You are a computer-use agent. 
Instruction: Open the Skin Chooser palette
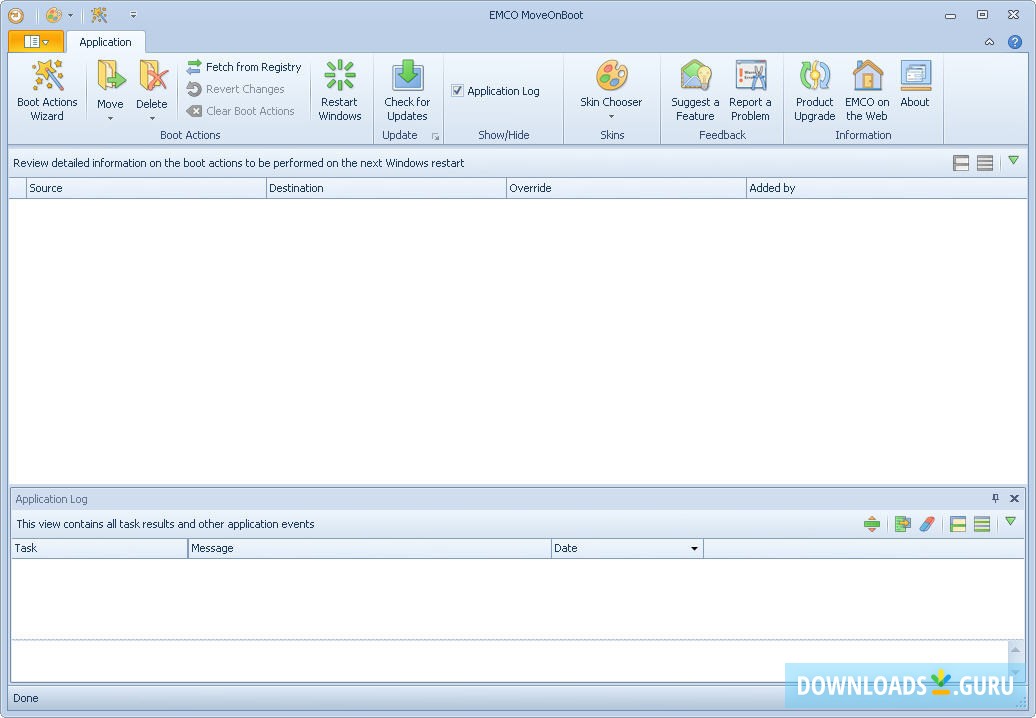611,76
